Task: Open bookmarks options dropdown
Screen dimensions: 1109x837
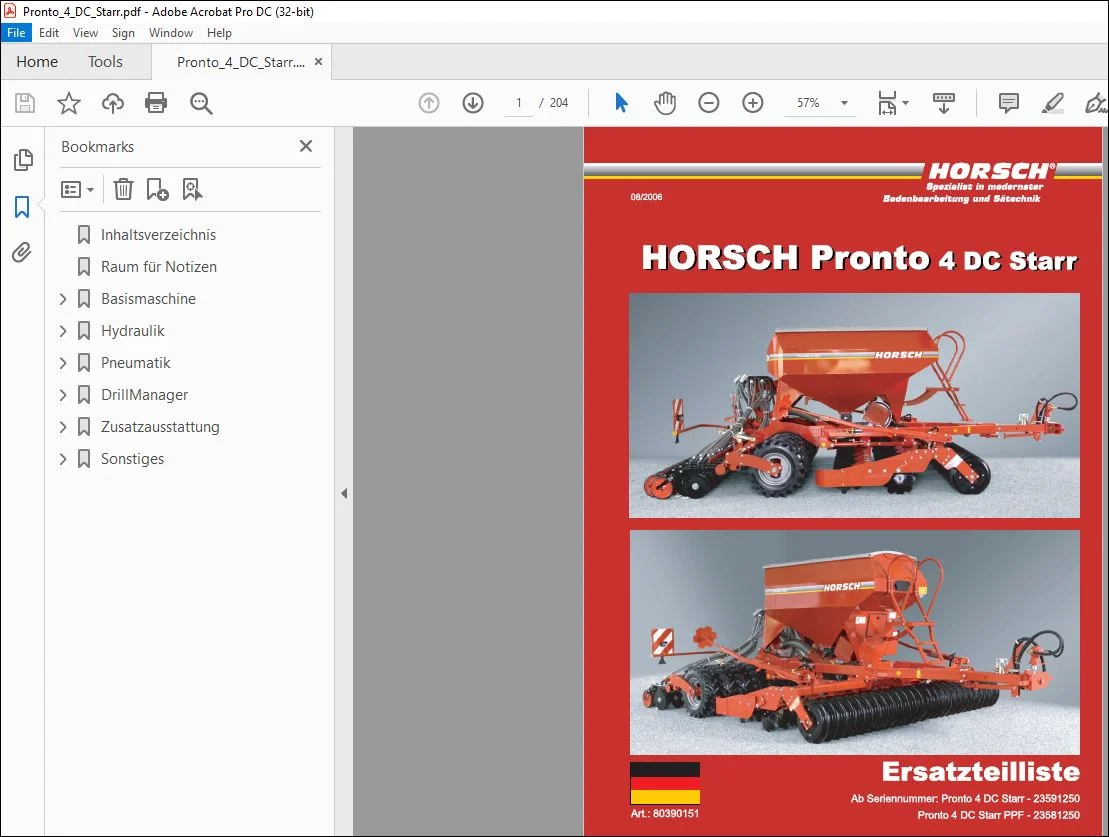Action: [x=77, y=190]
